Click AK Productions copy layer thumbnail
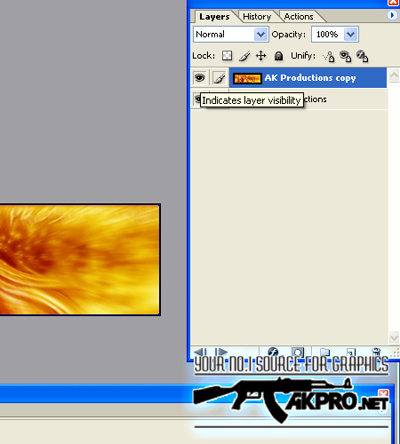 pos(247,79)
